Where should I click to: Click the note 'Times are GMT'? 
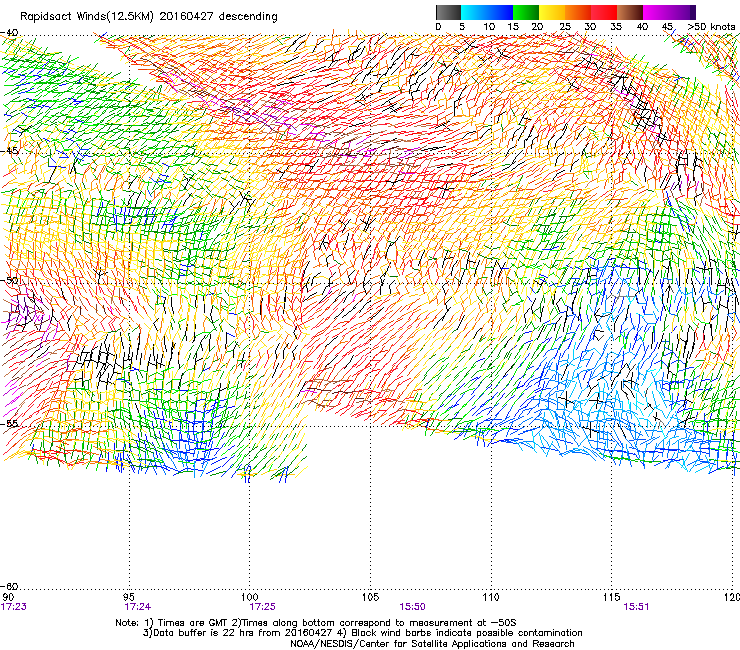[x=193, y=623]
